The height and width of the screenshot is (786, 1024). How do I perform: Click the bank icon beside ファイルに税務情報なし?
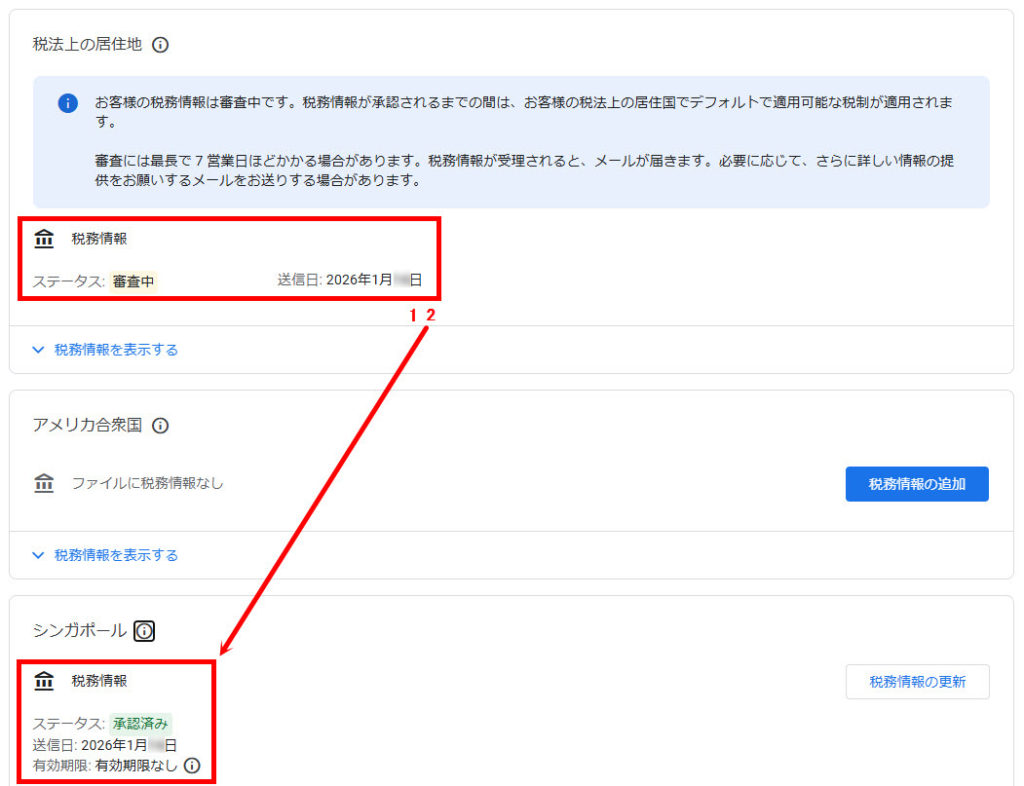(x=44, y=484)
